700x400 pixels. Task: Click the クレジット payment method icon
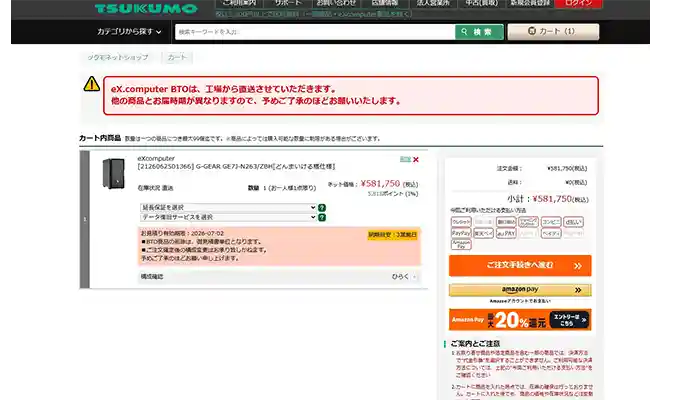pyautogui.click(x=461, y=222)
